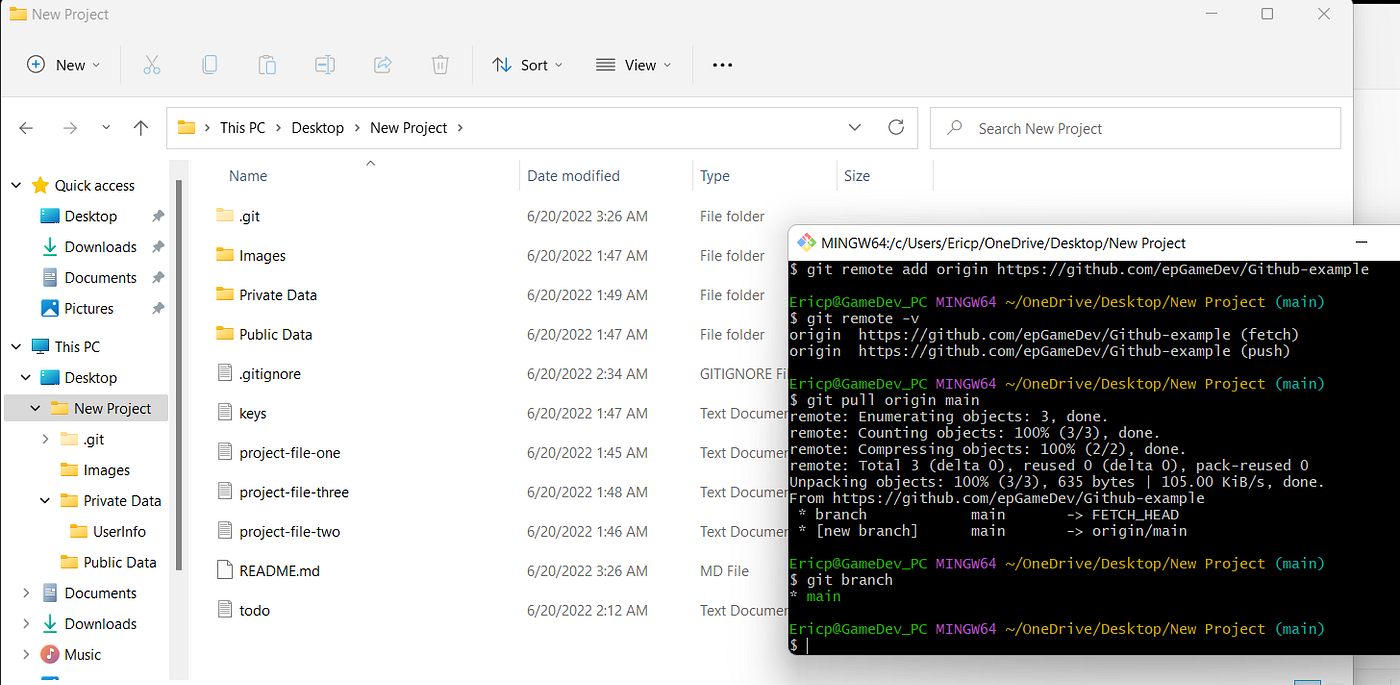1400x685 pixels.
Task: Go back with the back navigation button
Action: pyautogui.click(x=25, y=127)
